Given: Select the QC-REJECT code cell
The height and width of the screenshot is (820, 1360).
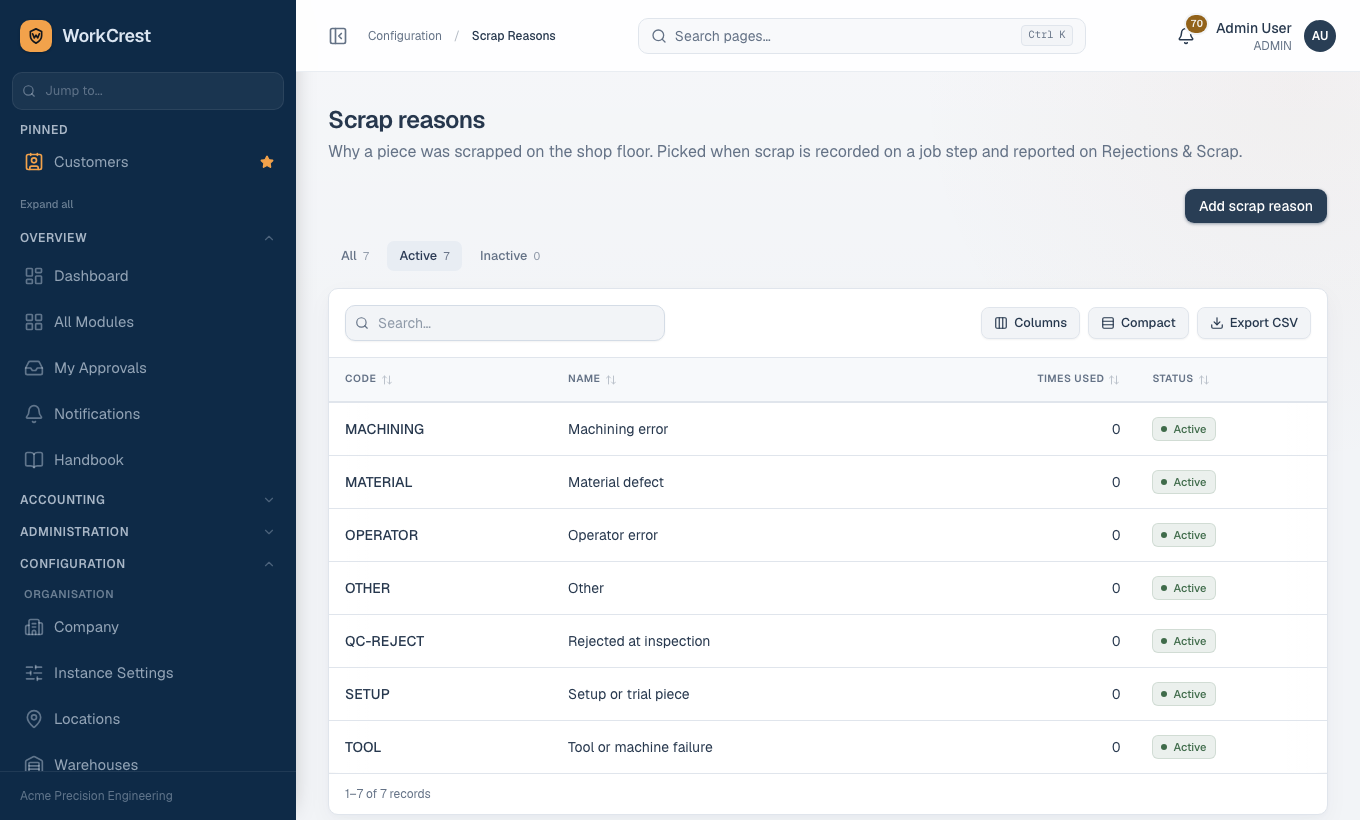Looking at the screenshot, I should click(x=385, y=641).
